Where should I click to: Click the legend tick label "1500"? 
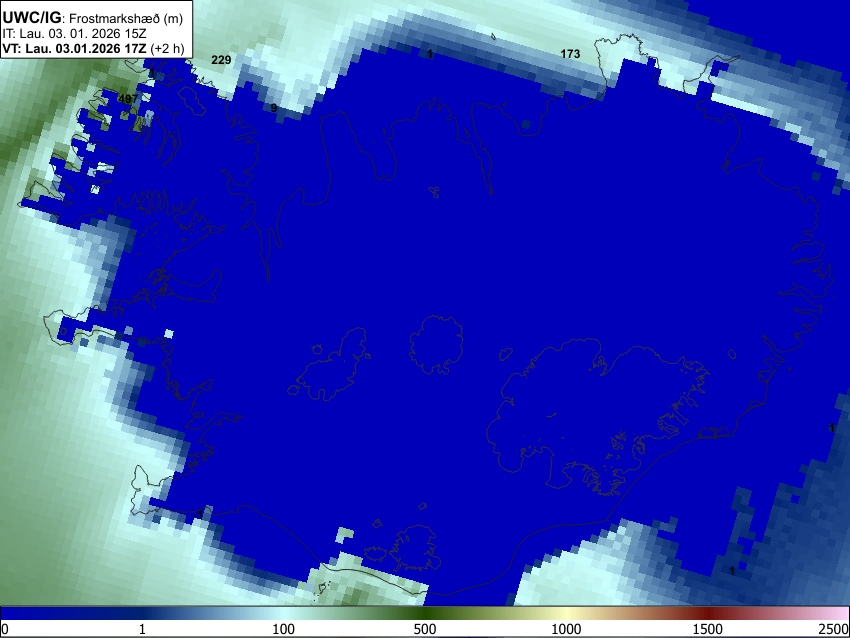click(708, 629)
